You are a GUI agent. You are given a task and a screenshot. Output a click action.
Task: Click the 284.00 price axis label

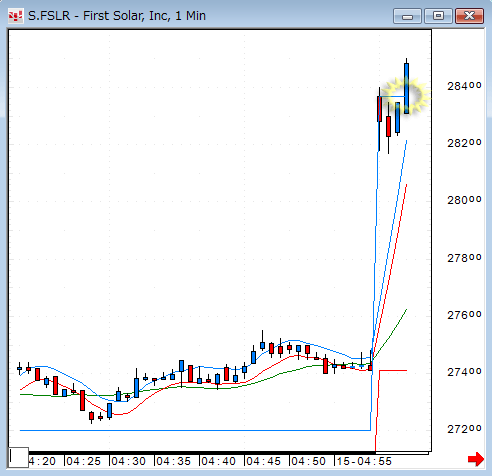(x=464, y=86)
